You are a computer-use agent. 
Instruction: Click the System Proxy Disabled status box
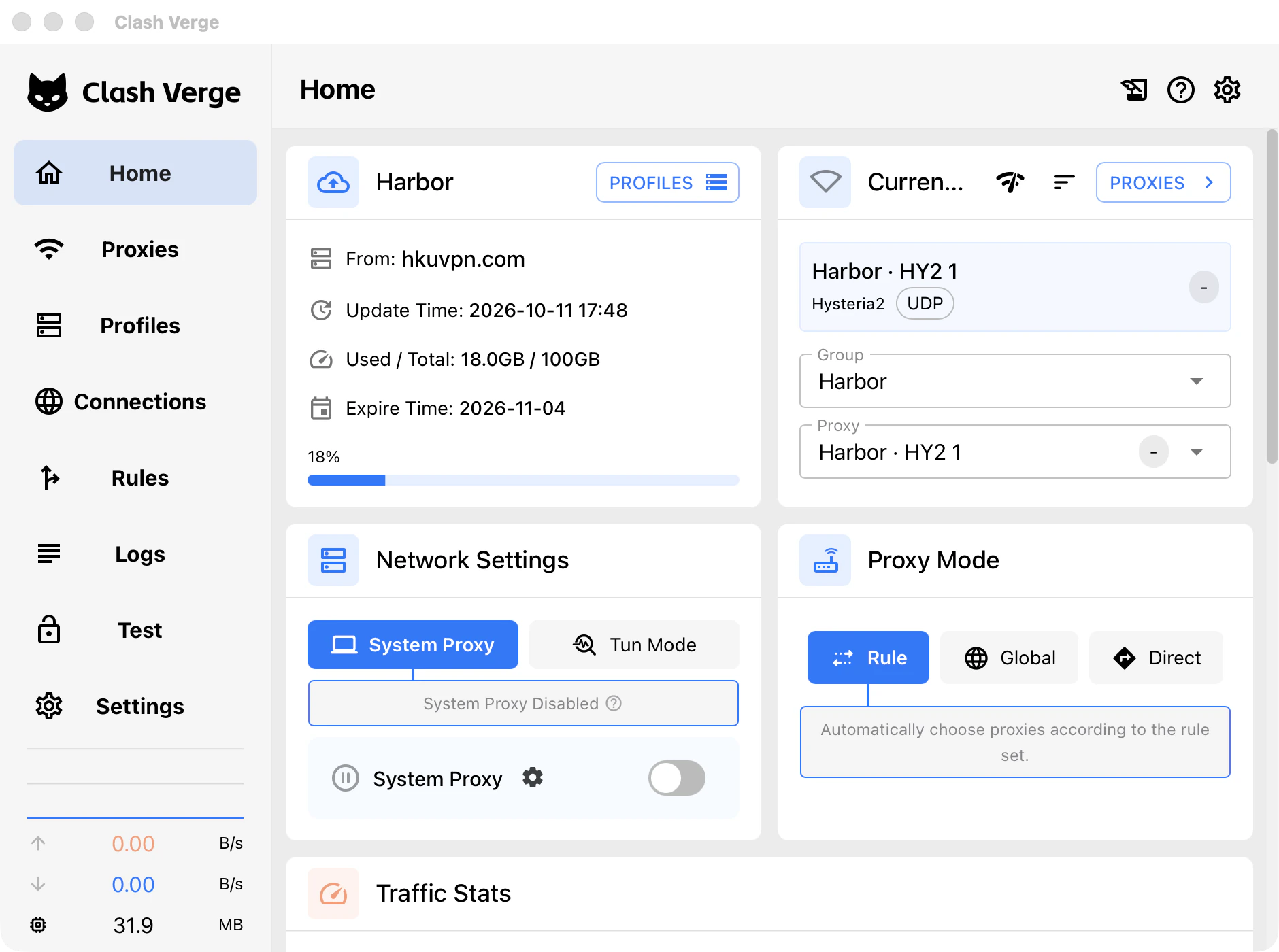click(x=523, y=703)
